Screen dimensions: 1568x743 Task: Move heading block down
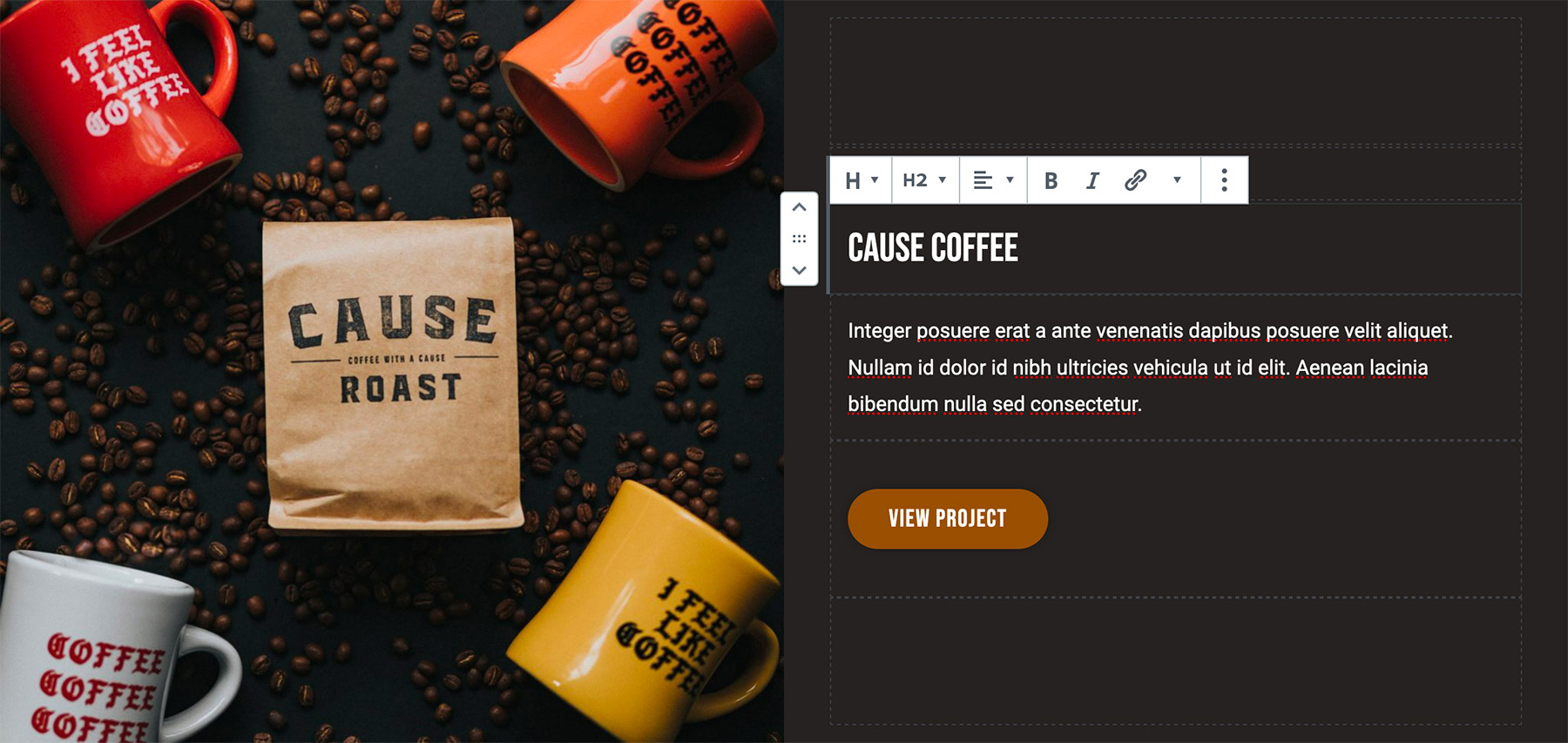point(799,270)
